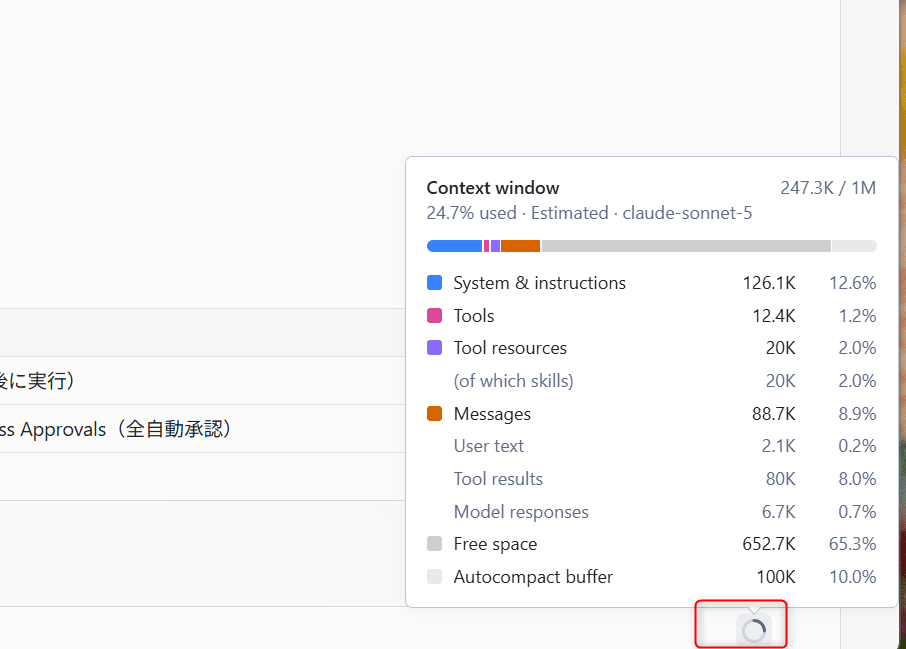Image resolution: width=906 pixels, height=649 pixels.
Task: Click the pink Tools legend square
Action: pyautogui.click(x=435, y=316)
